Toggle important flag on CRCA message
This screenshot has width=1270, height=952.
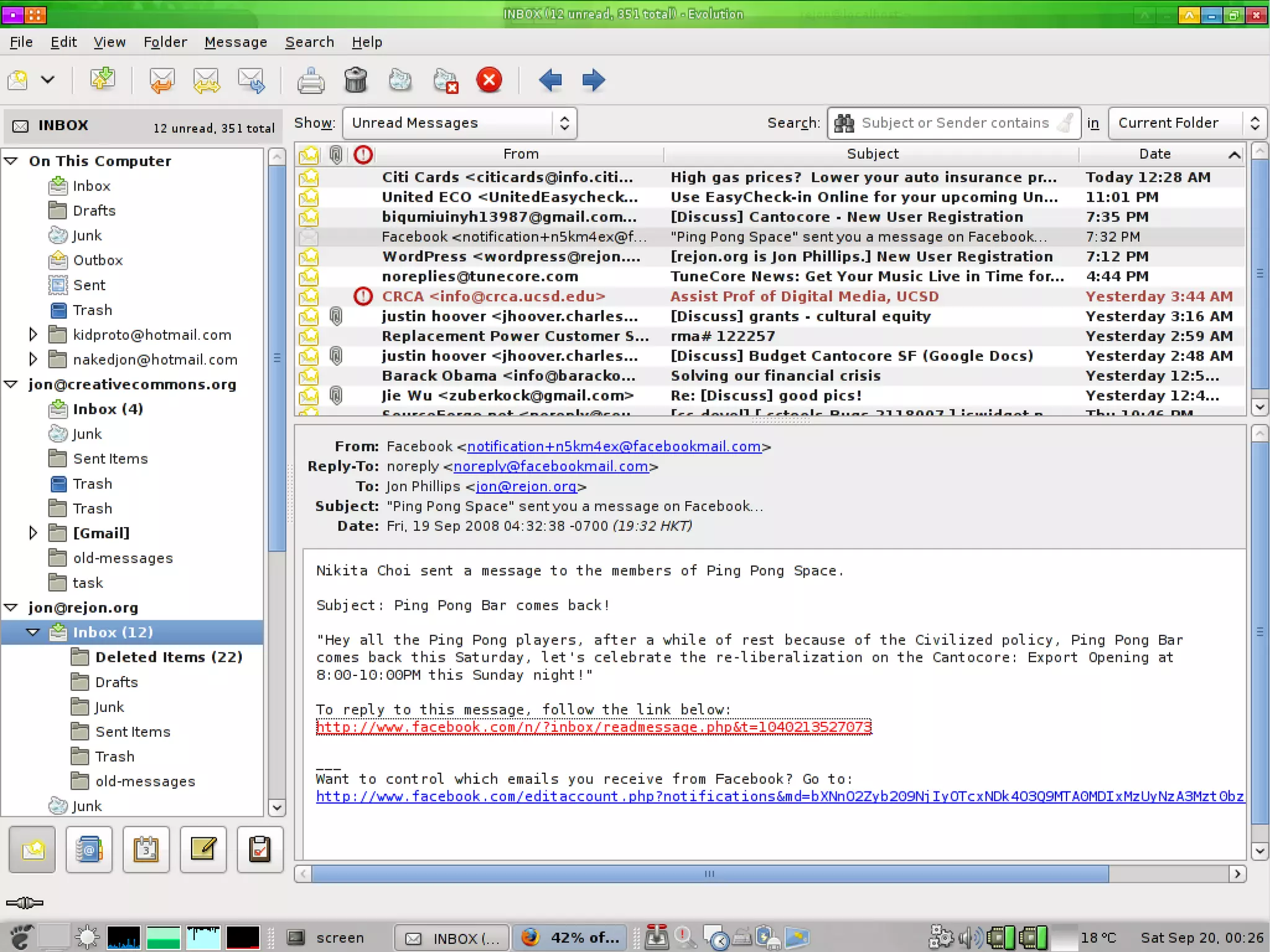(x=363, y=296)
